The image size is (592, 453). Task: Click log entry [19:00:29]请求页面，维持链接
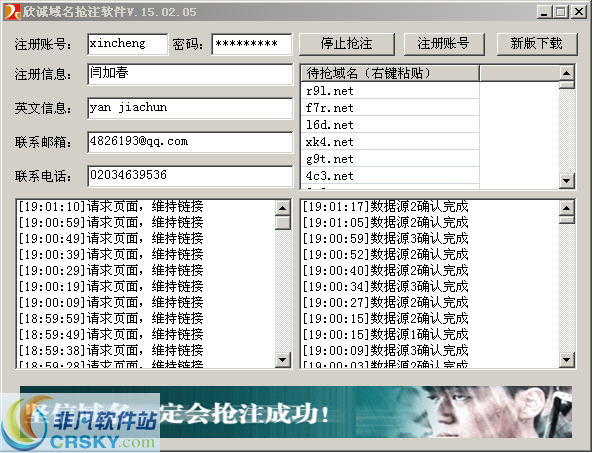click(111, 270)
